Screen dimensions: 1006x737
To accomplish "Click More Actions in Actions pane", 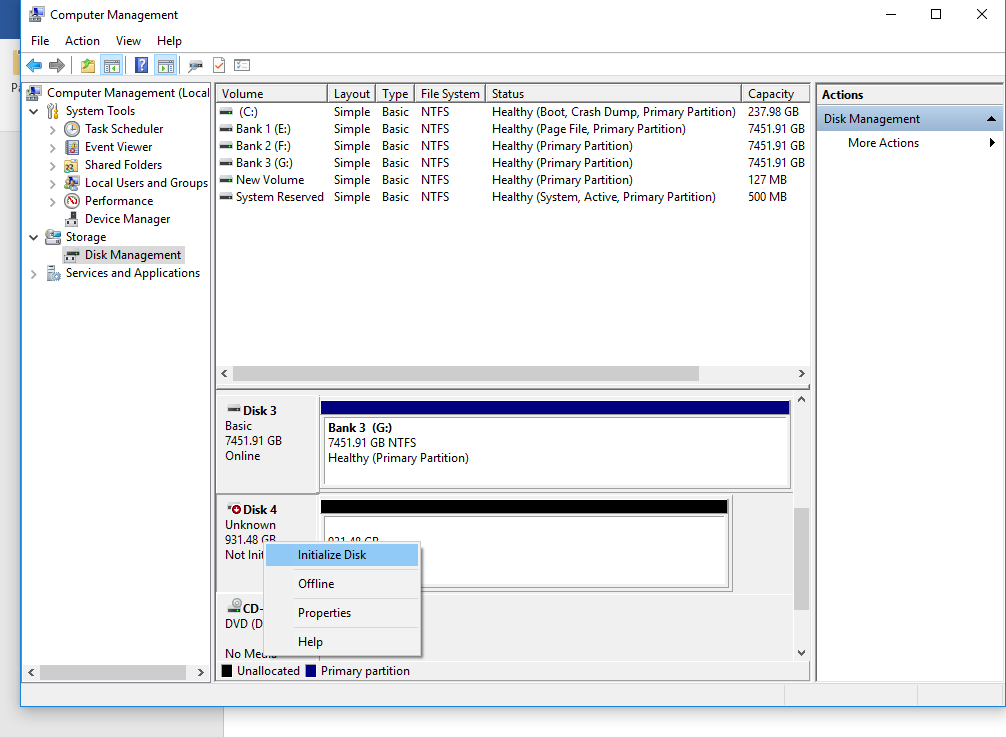I will pos(883,143).
